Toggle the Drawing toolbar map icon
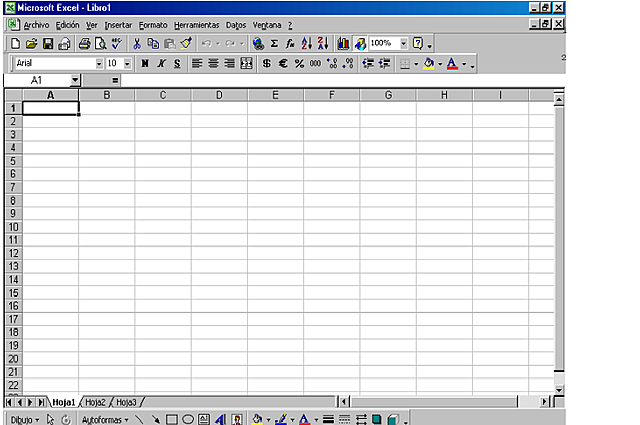The image size is (640, 425). click(x=360, y=43)
